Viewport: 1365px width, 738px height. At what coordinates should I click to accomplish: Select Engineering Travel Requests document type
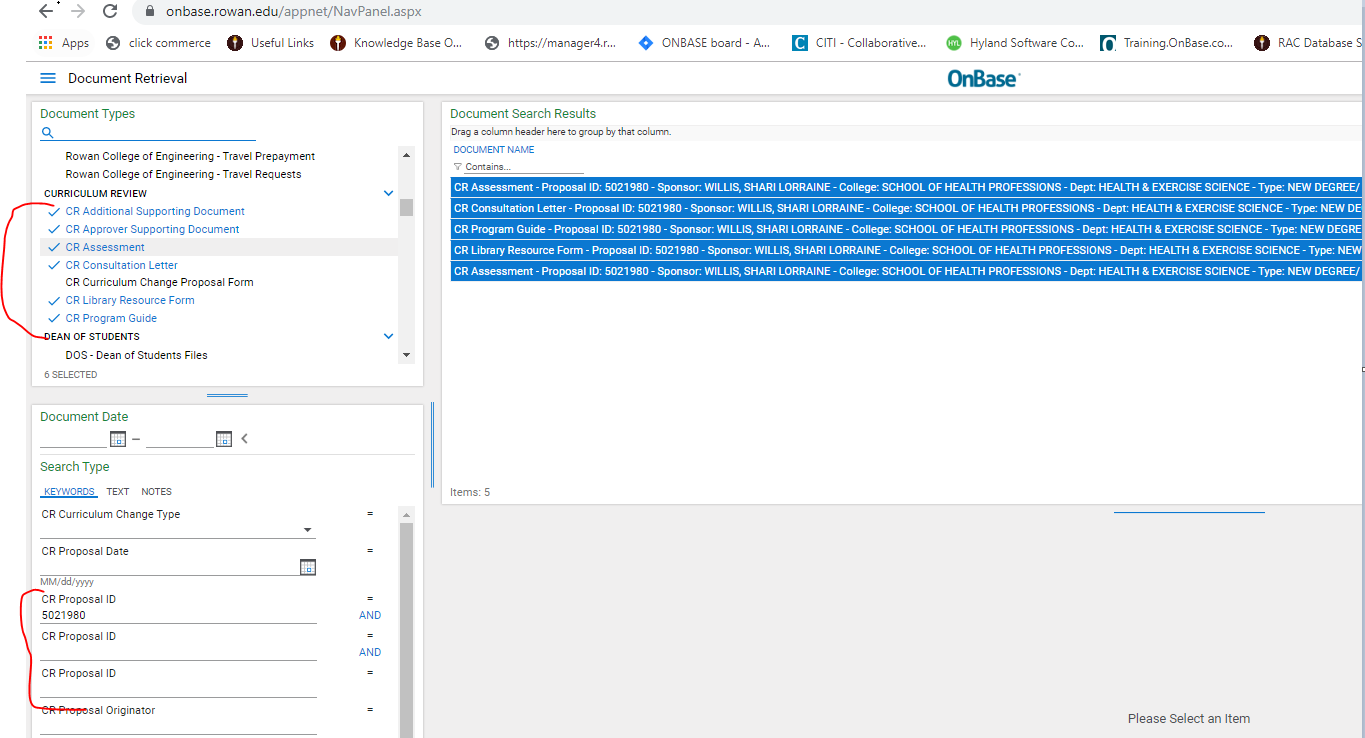point(183,174)
